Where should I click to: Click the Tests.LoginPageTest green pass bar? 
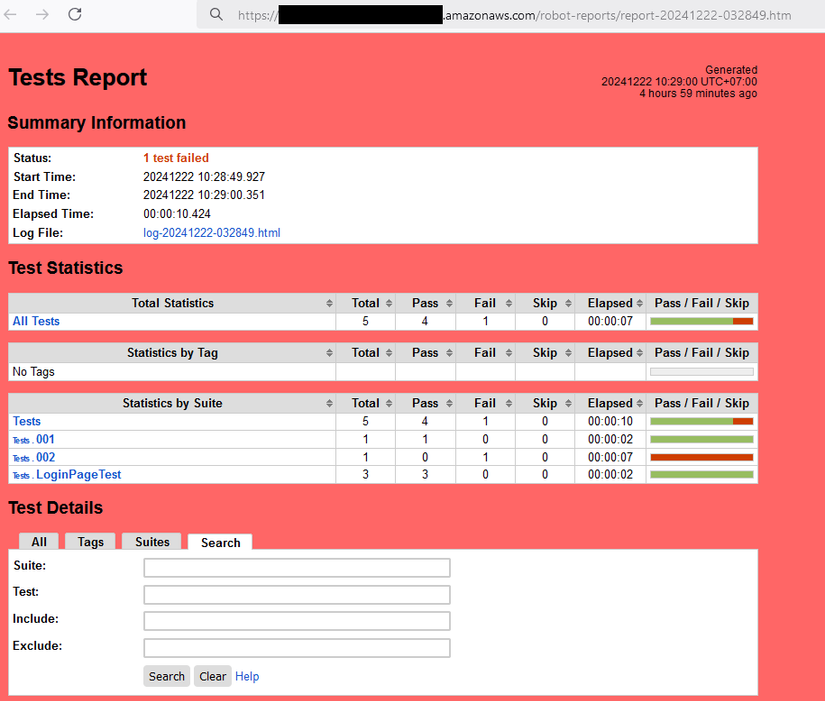click(701, 475)
